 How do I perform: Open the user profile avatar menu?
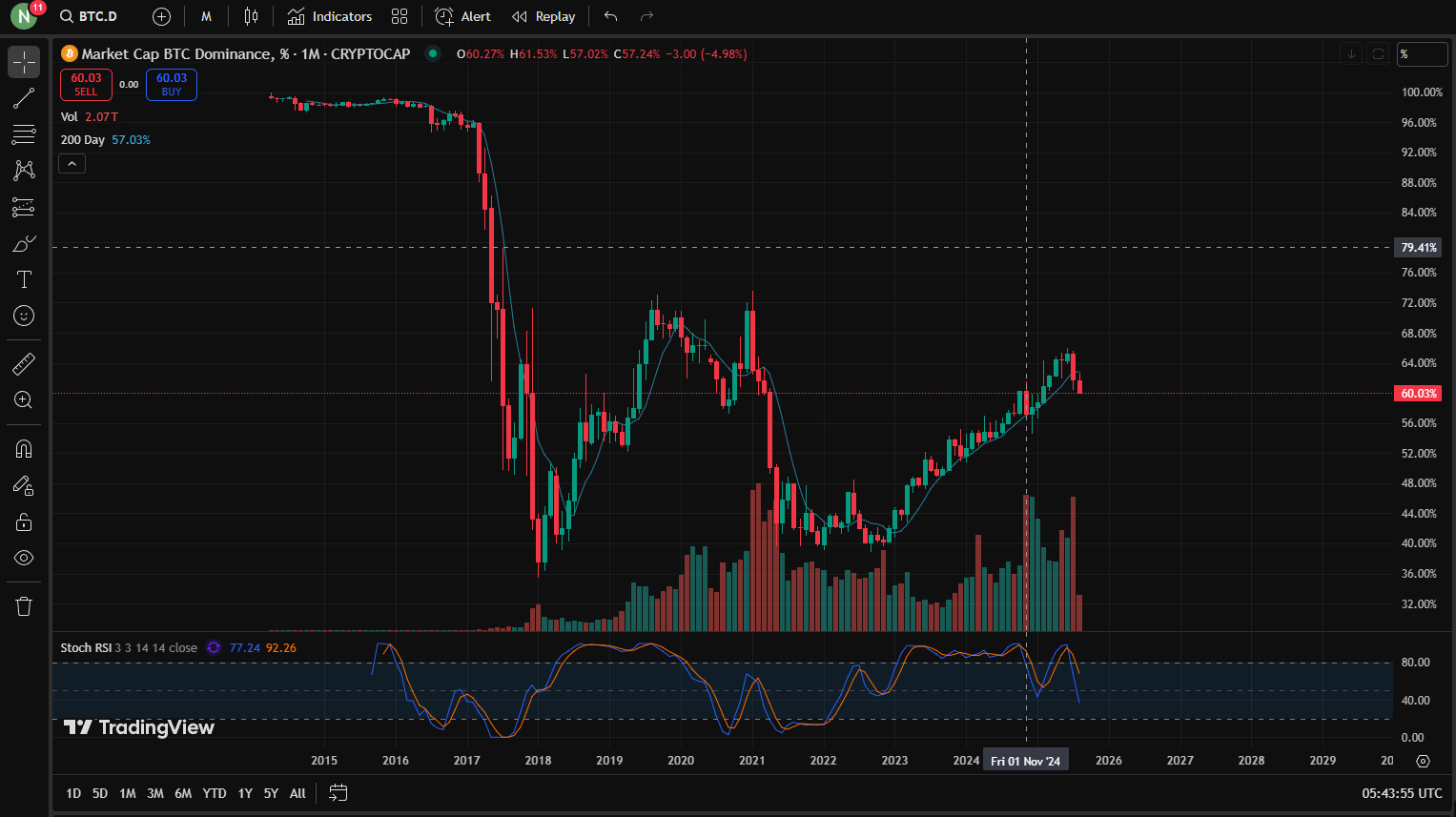(x=24, y=16)
